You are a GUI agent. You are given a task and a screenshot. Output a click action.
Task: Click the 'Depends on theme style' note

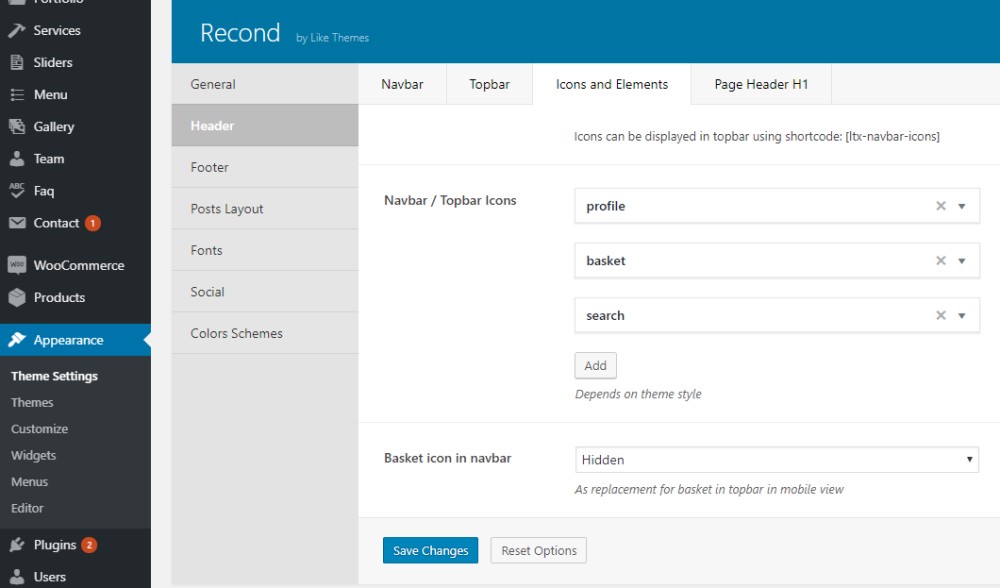pos(638,394)
